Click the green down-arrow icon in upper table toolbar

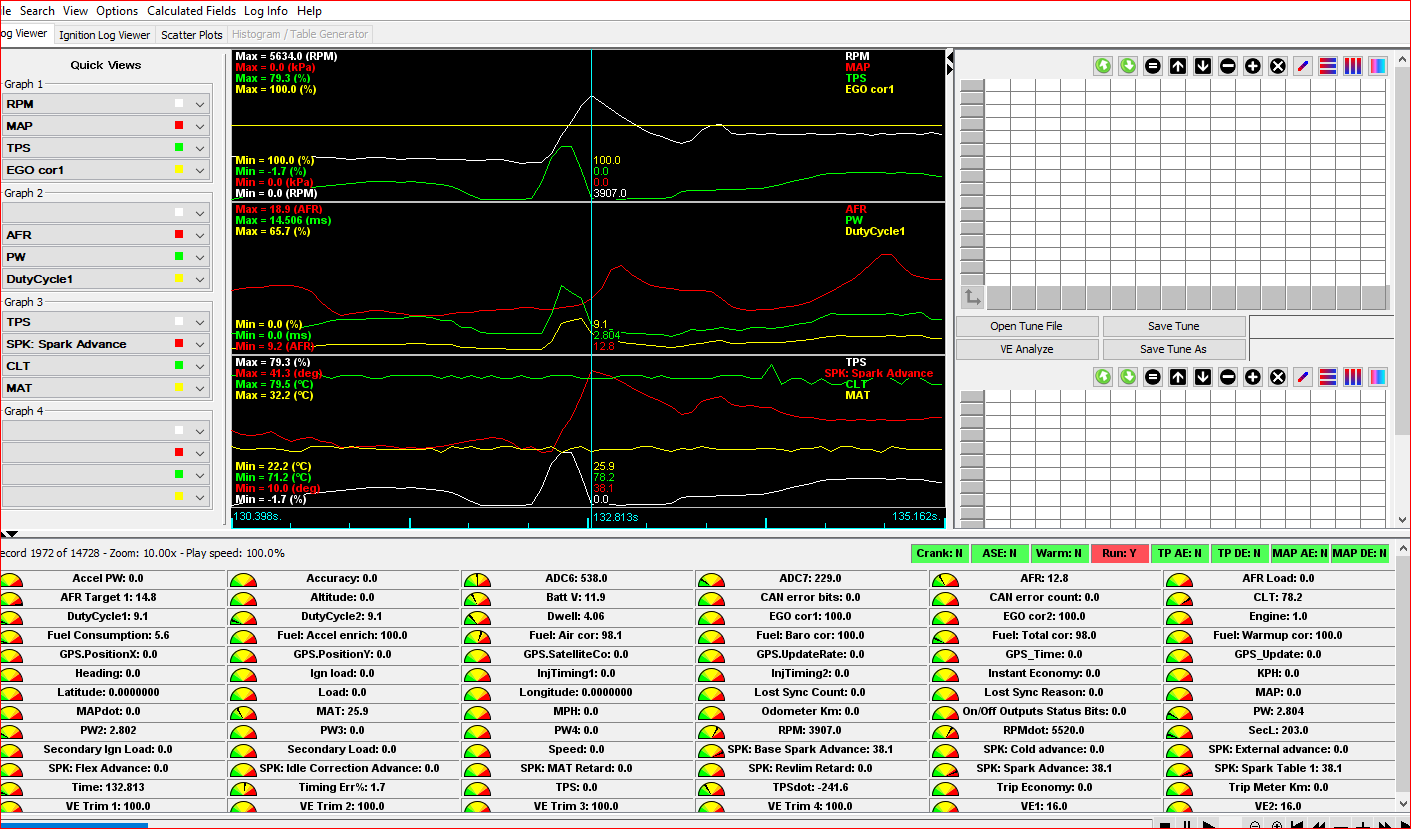(1128, 66)
